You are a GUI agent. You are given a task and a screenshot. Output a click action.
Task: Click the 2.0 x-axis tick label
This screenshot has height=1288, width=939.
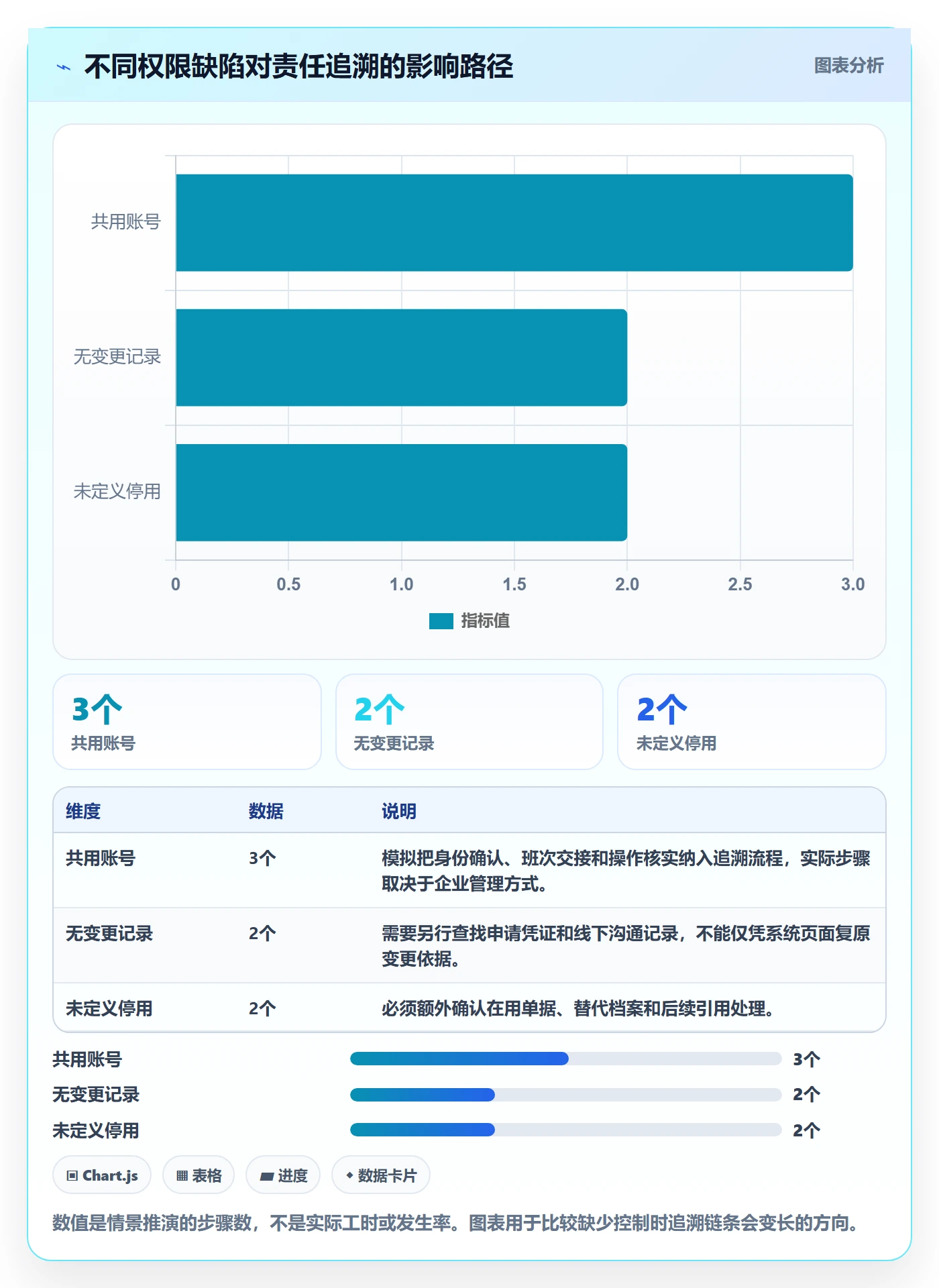point(627,584)
